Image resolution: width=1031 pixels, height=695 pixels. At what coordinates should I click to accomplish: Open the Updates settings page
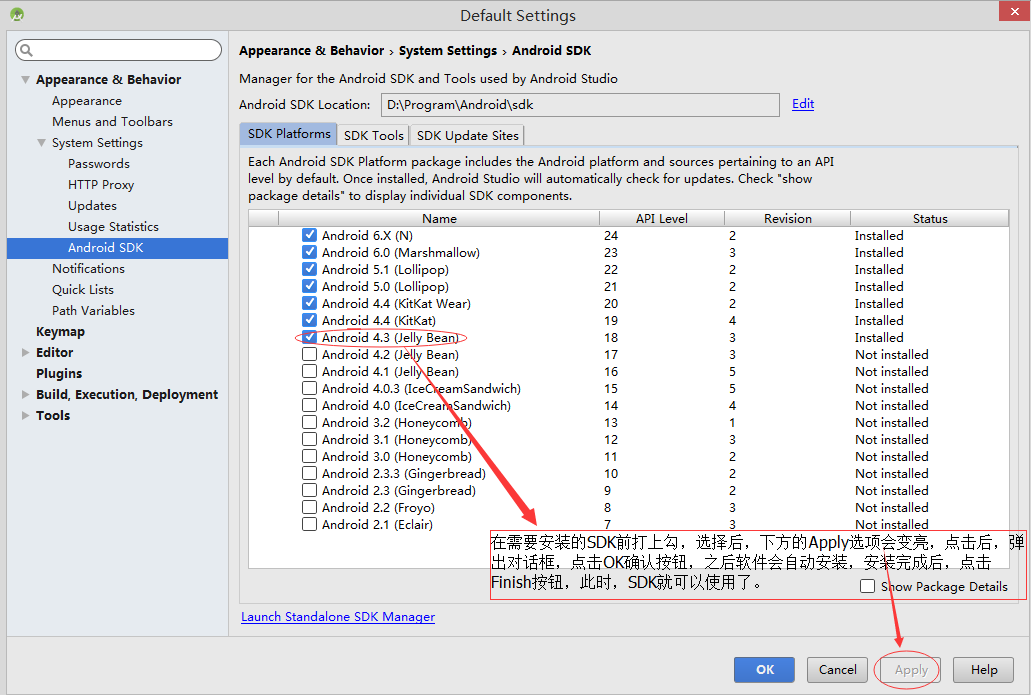coord(92,206)
